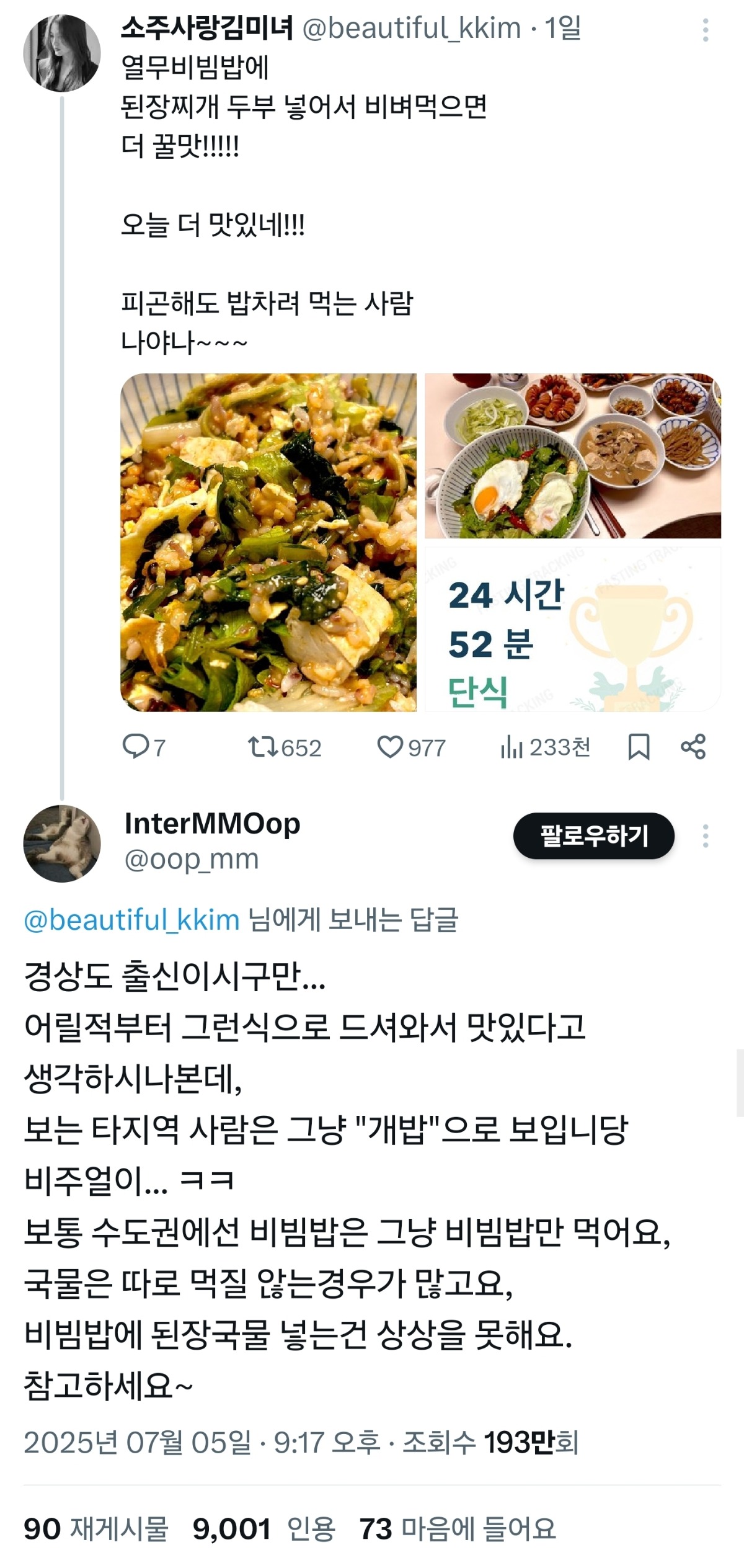Tap the reply comment bubble icon
Image resolution: width=744 pixels, height=1568 pixels.
click(x=135, y=746)
